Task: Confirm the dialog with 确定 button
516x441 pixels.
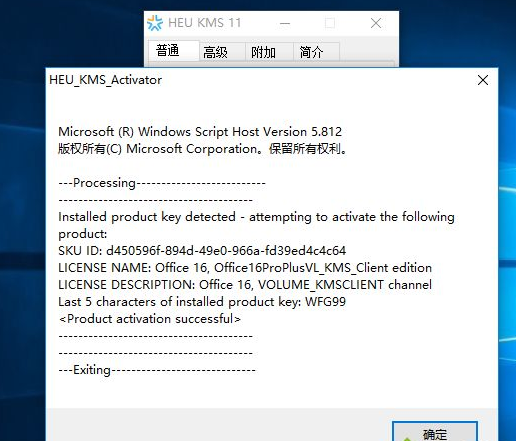Action: (x=435, y=432)
